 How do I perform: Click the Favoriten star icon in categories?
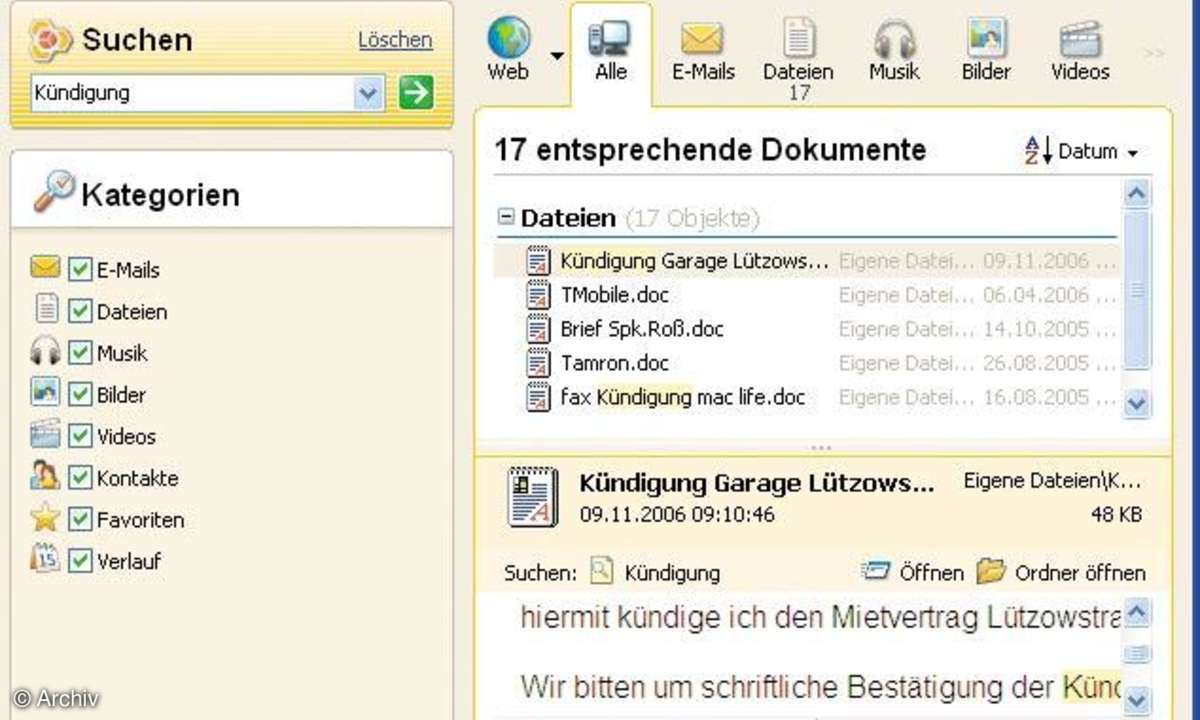[x=46, y=518]
